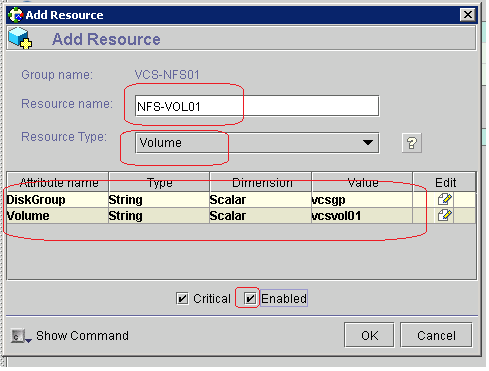Select the Volume attribute name cell
This screenshot has width=489, height=371.
(57, 215)
